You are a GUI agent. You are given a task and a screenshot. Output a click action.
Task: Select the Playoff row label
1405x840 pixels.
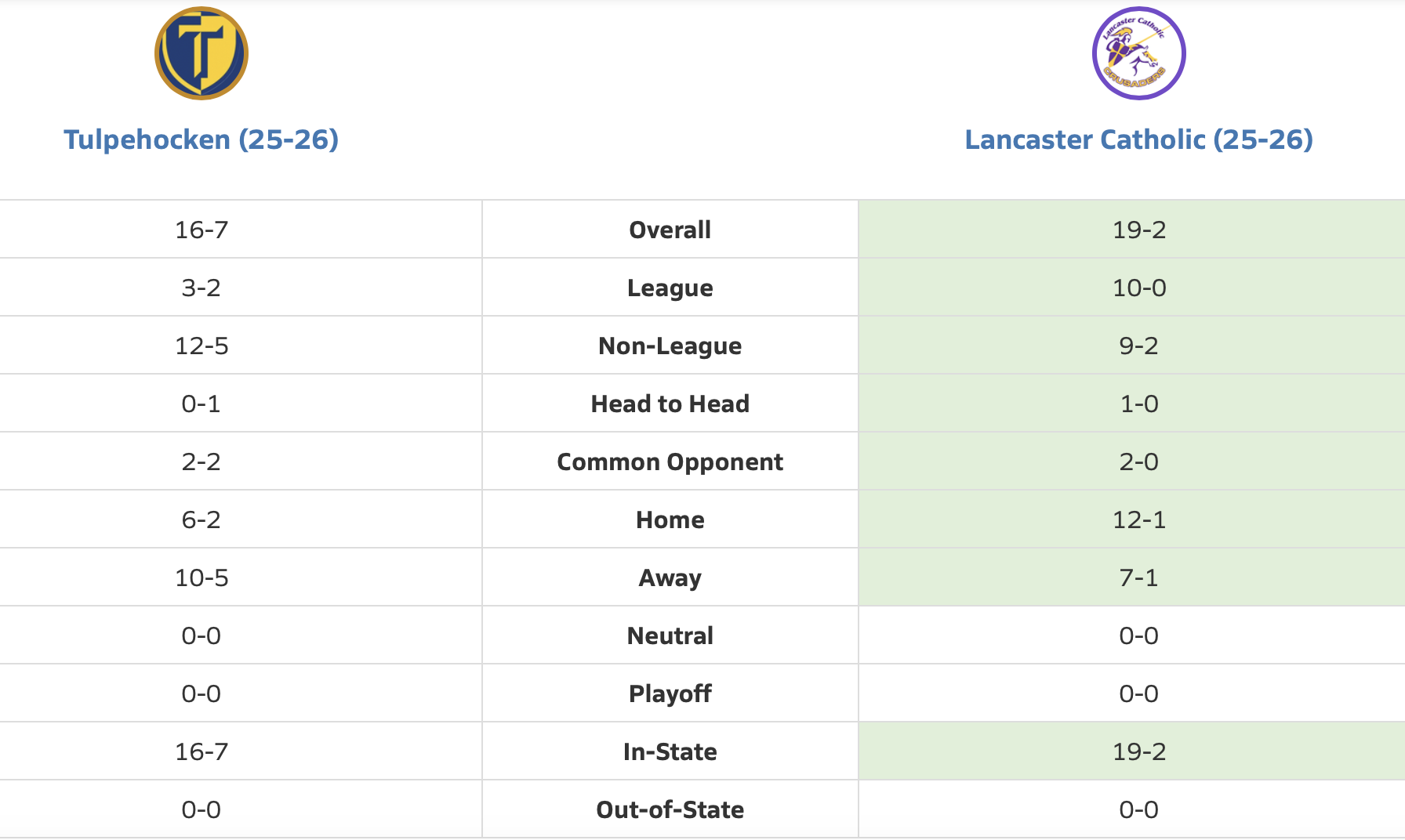coord(670,693)
